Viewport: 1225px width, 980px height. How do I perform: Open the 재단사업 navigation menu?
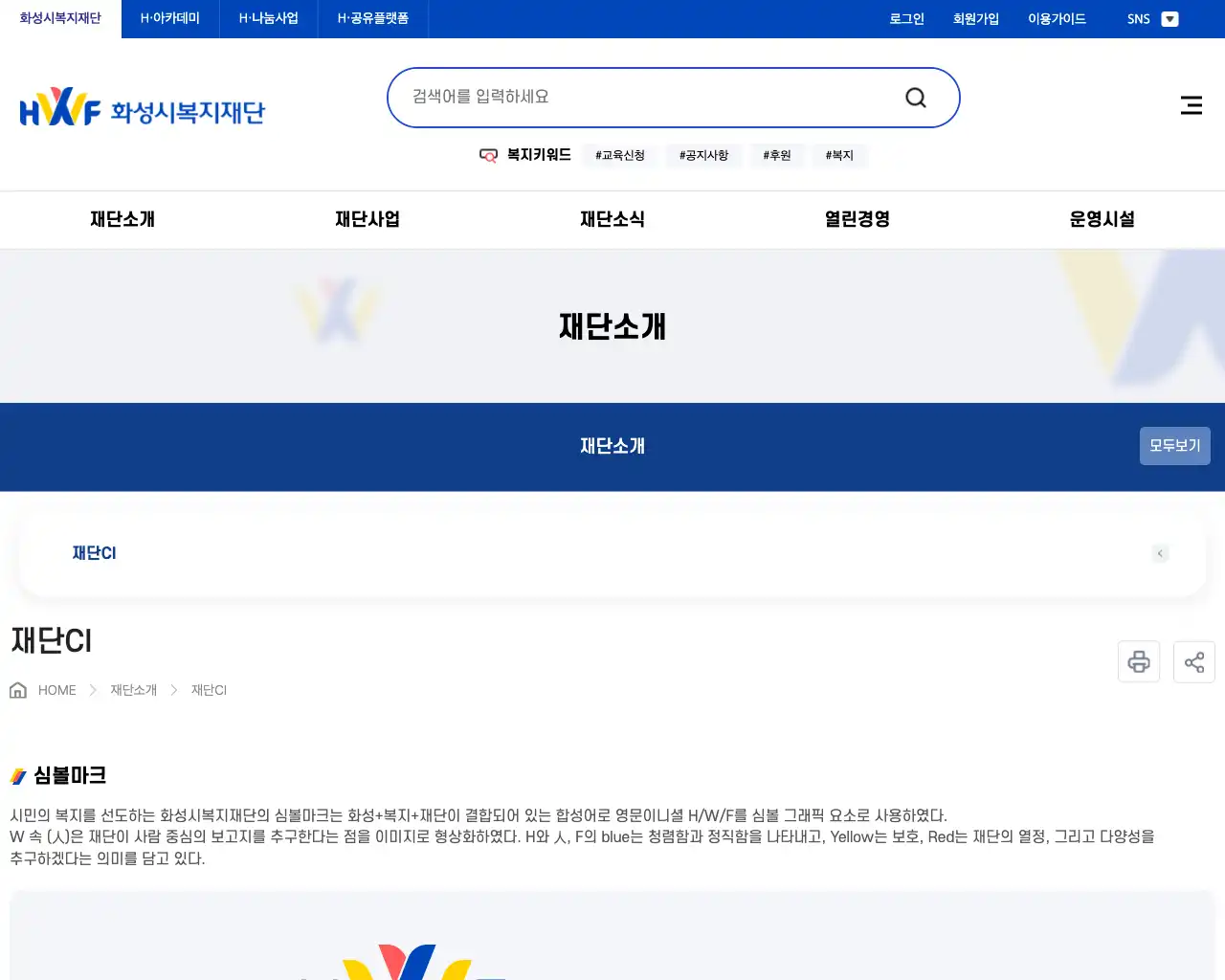(x=367, y=219)
